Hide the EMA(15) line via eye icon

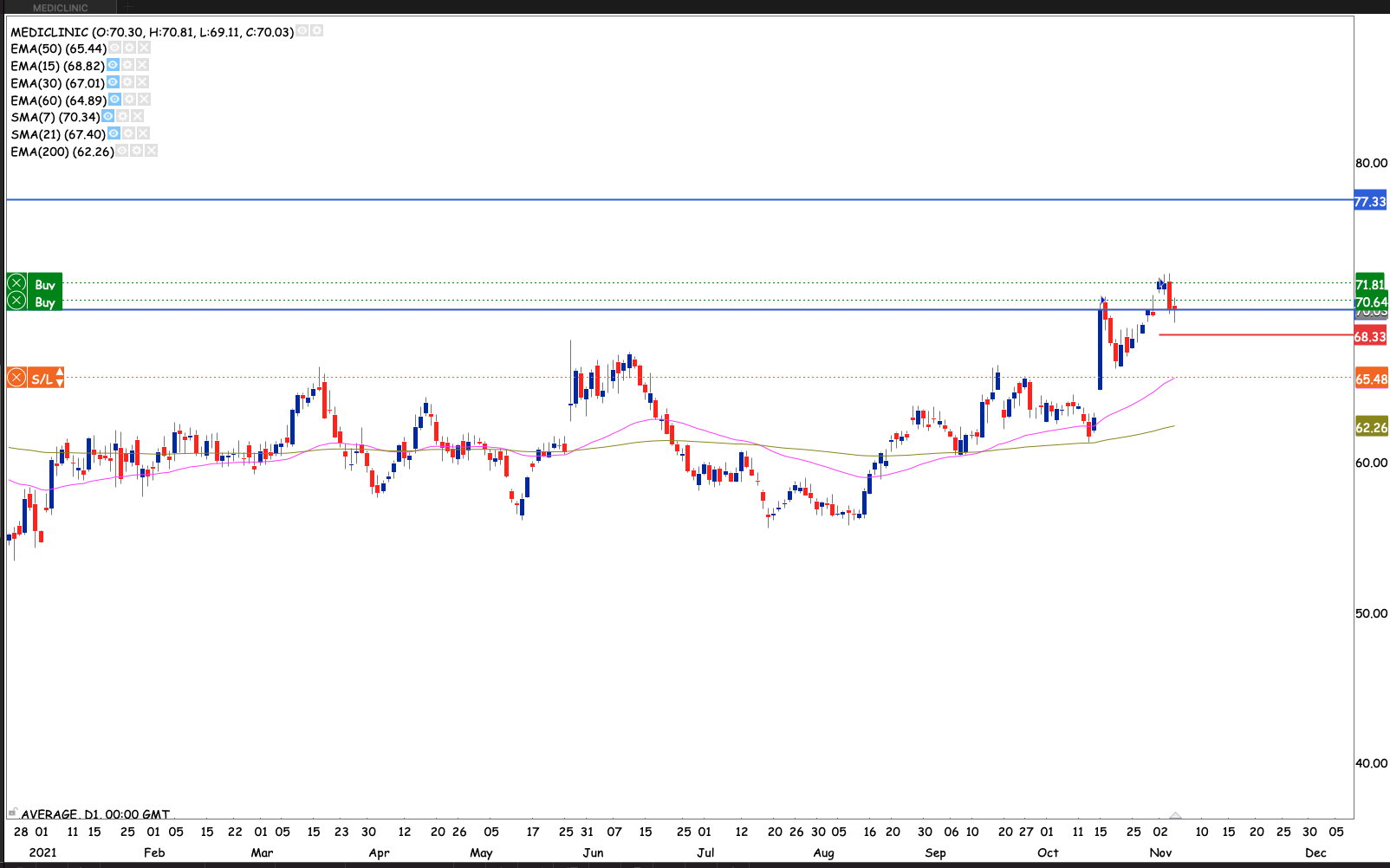coord(113,65)
